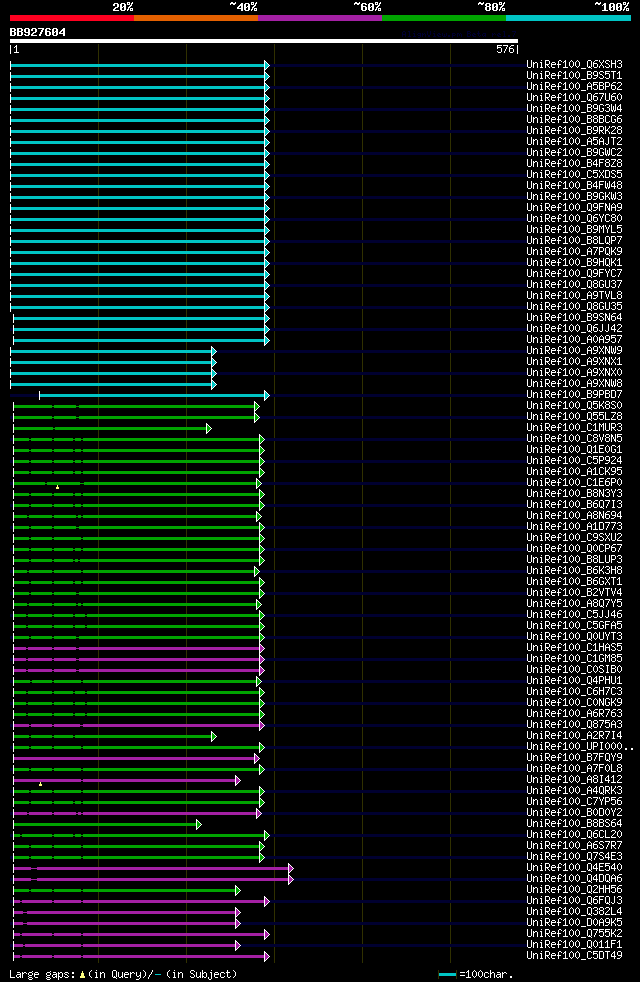Open hit UniRef100_A5BP62
Image resolution: width=640 pixels, height=982 pixels.
pos(574,86)
